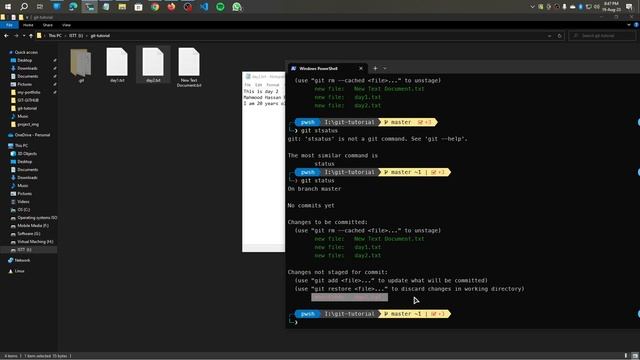Image resolution: width=640 pixels, height=360 pixels.
Task: Open Pictures under Quick access
Action: [x=24, y=84]
